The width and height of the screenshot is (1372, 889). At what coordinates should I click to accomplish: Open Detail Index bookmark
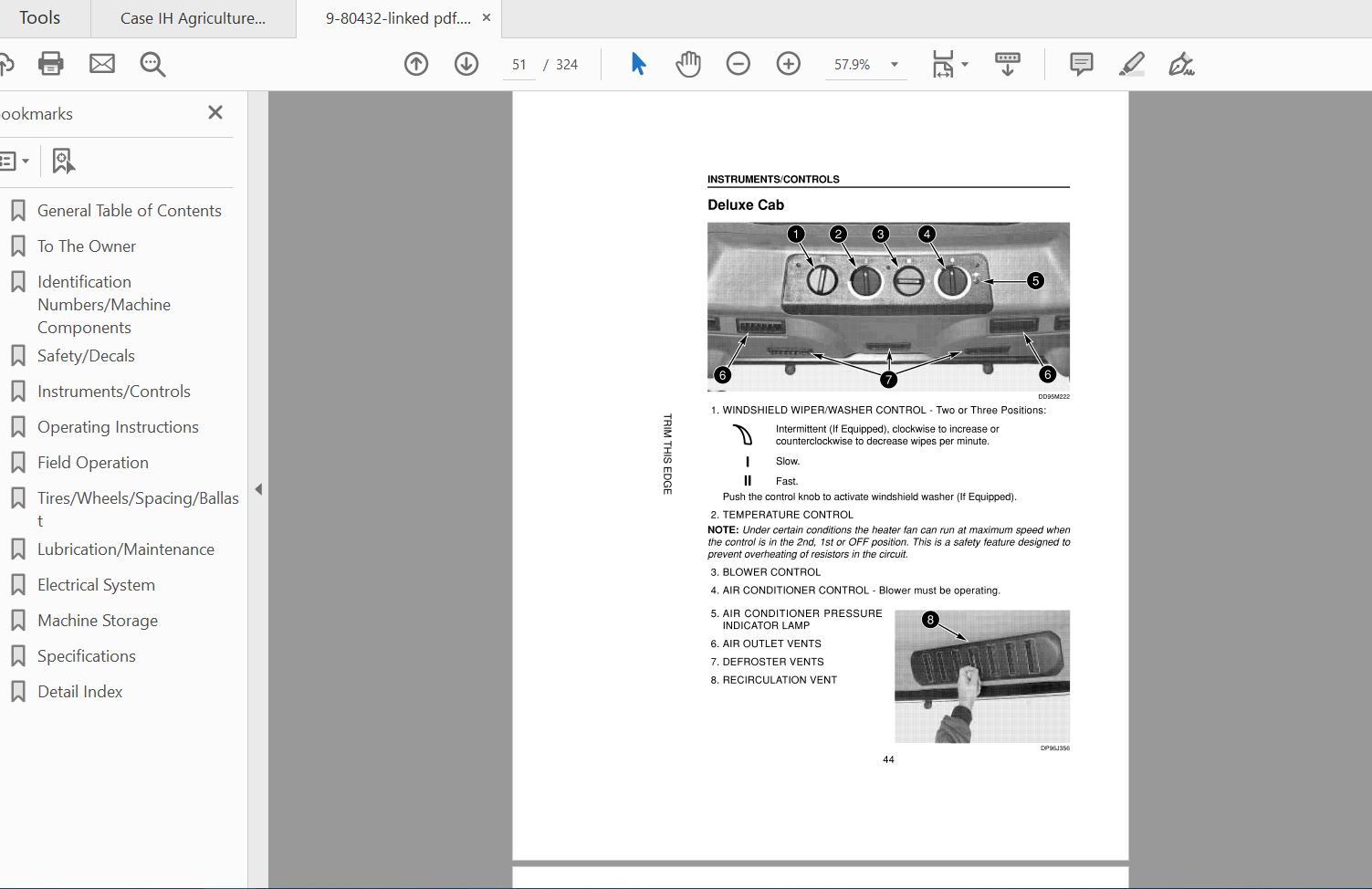coord(80,692)
